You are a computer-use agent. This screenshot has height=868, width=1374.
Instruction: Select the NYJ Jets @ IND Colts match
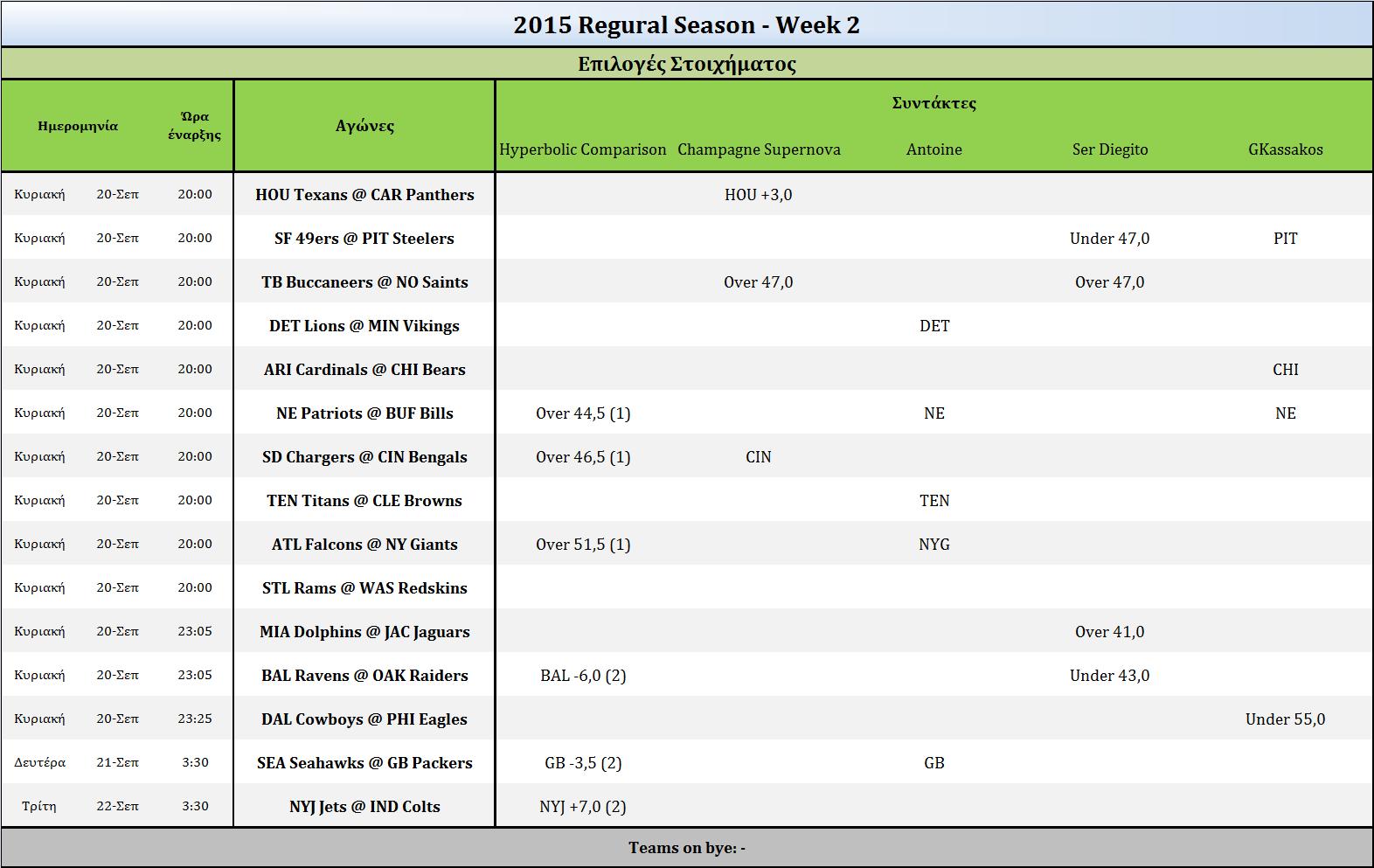click(x=364, y=806)
